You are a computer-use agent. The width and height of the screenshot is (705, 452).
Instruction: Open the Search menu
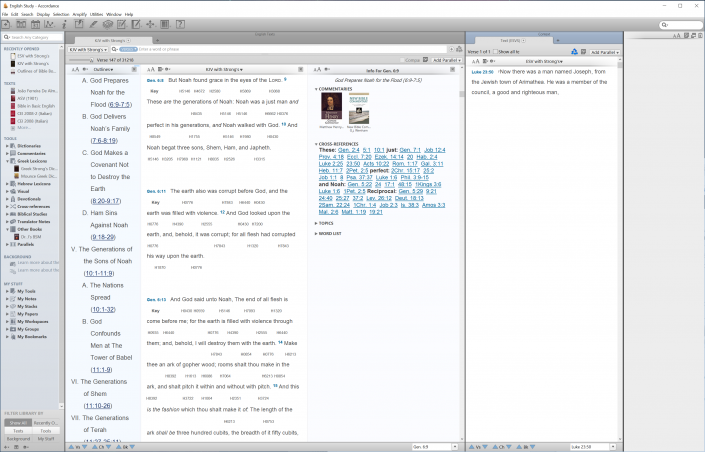[27, 14]
